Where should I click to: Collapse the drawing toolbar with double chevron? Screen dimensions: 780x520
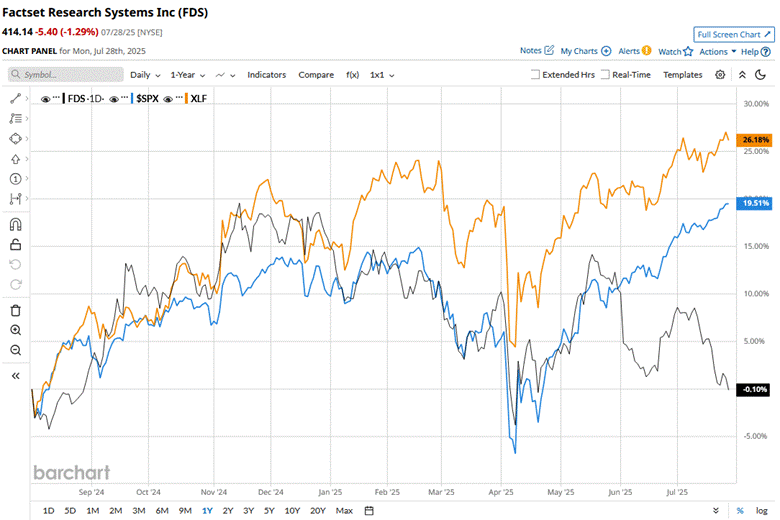pyautogui.click(x=15, y=376)
